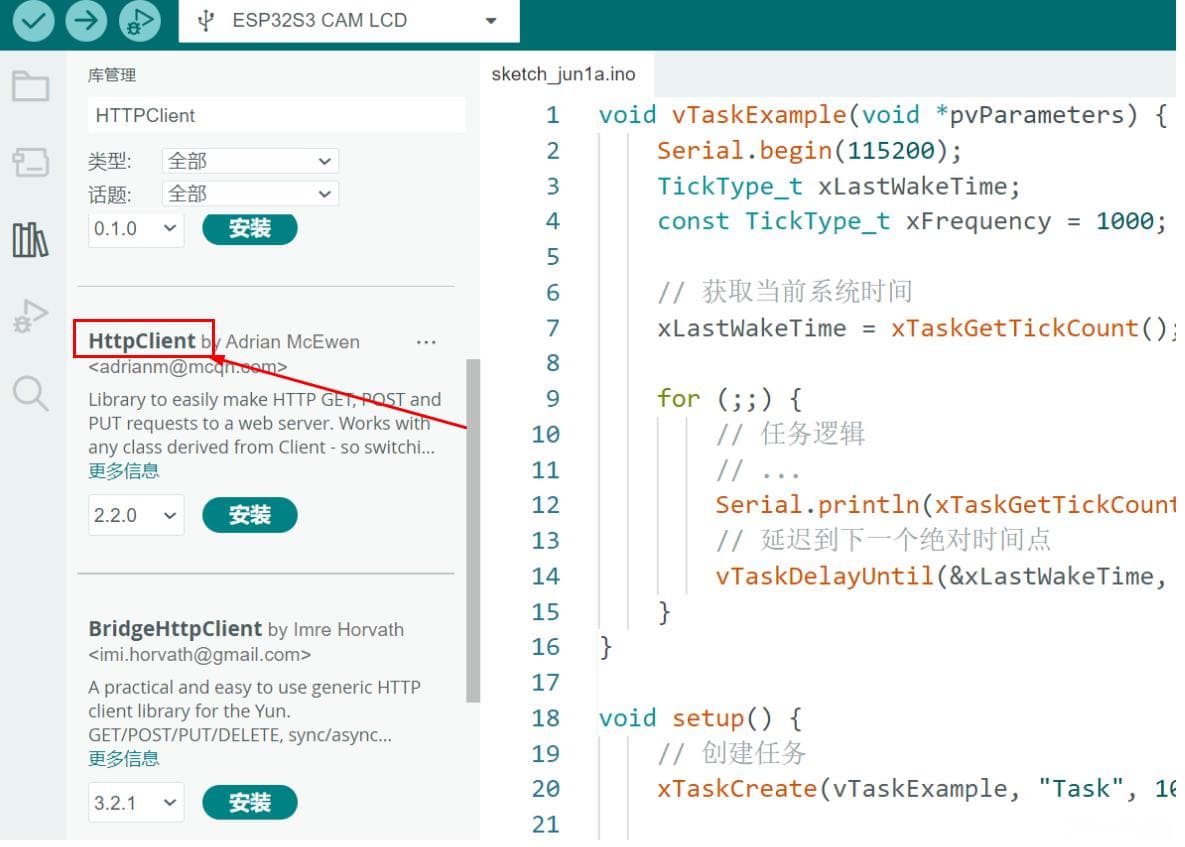Install BridgeHttpClient version 3.2.1

click(250, 802)
